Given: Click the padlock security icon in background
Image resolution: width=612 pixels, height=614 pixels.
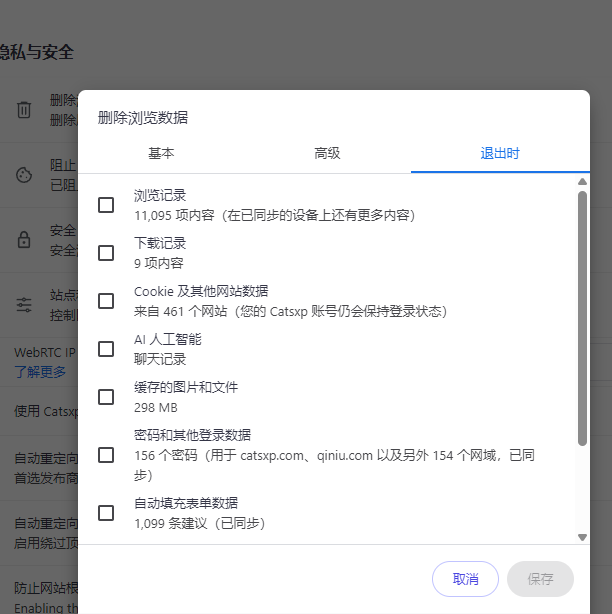Looking at the screenshot, I should pyautogui.click(x=24, y=240).
